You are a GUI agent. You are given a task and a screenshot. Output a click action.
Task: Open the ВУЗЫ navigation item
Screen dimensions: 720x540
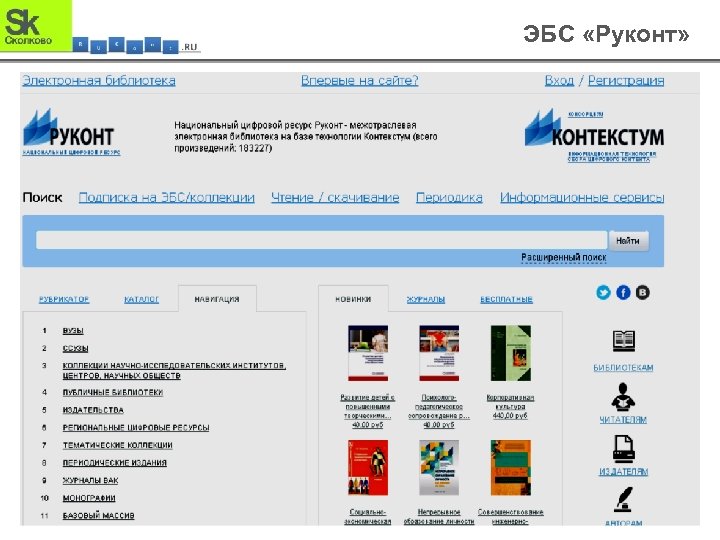tap(73, 331)
